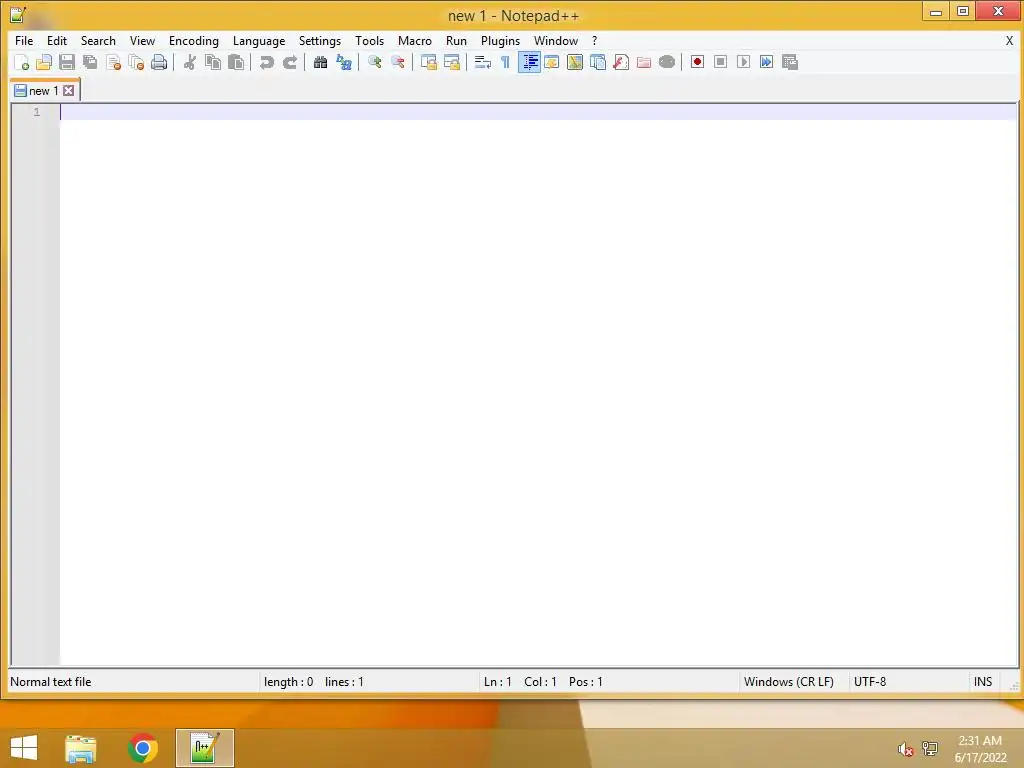Click Windows (CR LF) status field
1024x768 pixels.
[789, 682]
